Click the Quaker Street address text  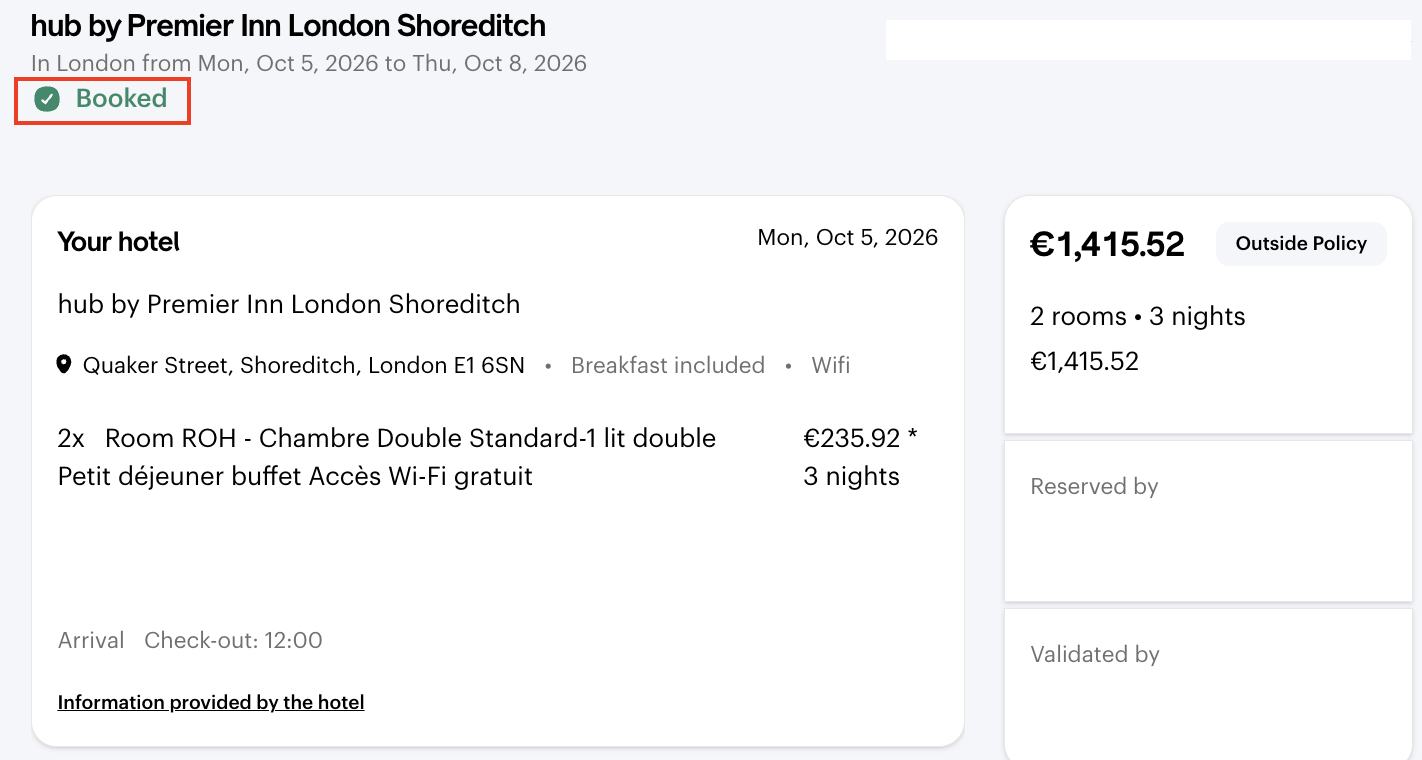pyautogui.click(x=303, y=366)
